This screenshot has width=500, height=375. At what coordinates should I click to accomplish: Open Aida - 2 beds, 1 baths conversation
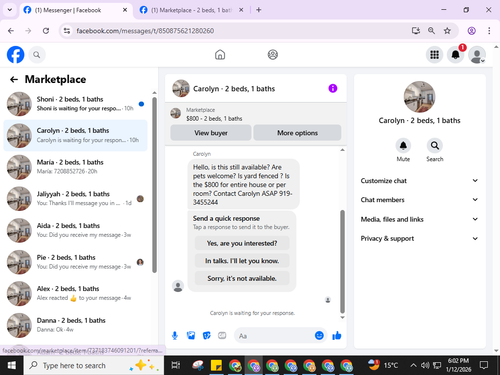point(75,230)
